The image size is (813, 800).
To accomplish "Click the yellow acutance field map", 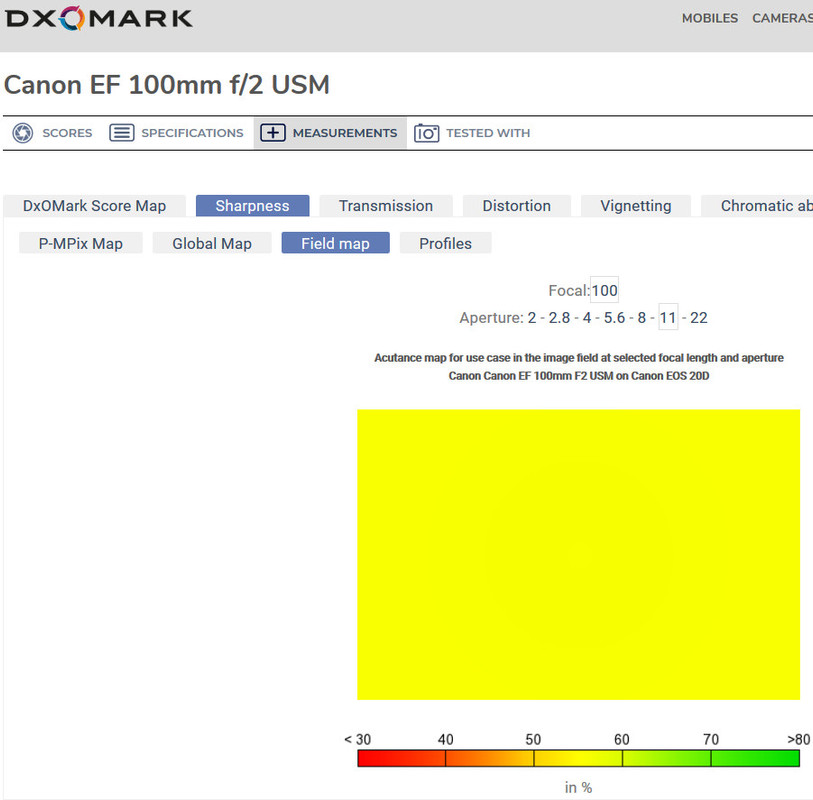I will coord(579,554).
